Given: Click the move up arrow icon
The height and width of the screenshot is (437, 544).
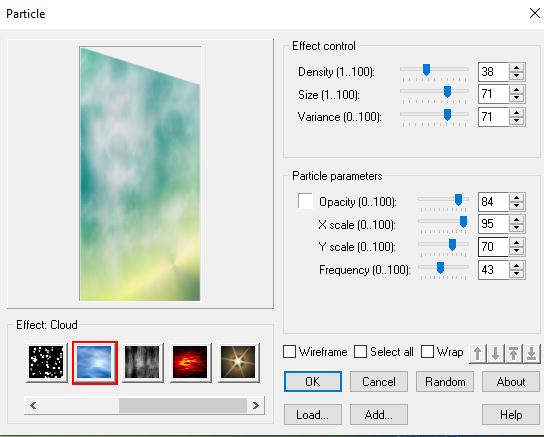Looking at the screenshot, I should click(x=477, y=354).
